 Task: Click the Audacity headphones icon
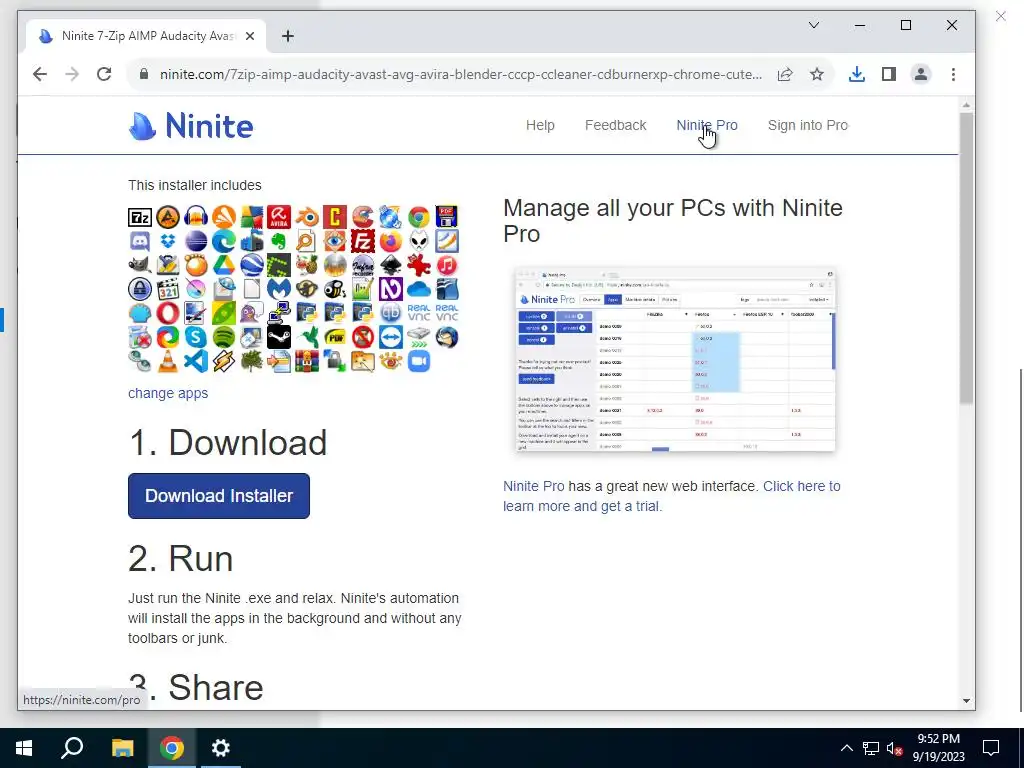(196, 217)
